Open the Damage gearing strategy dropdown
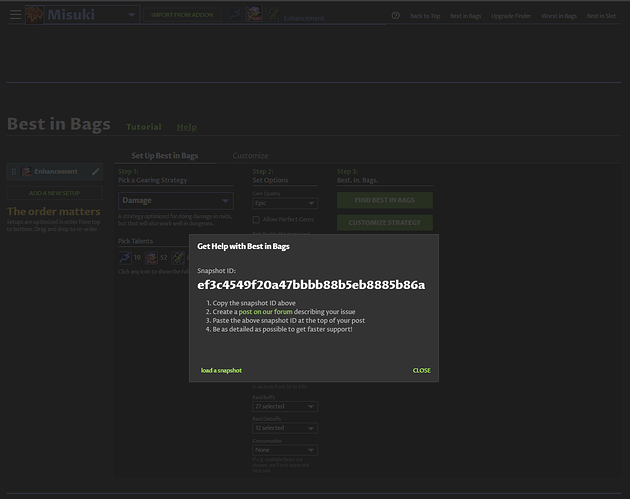The height and width of the screenshot is (499, 630). (176, 200)
